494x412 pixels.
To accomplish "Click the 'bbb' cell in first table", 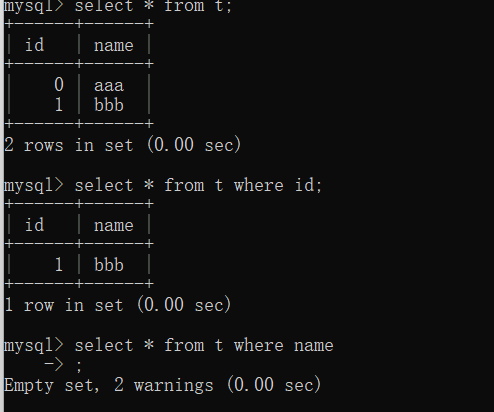I will coord(109,105).
